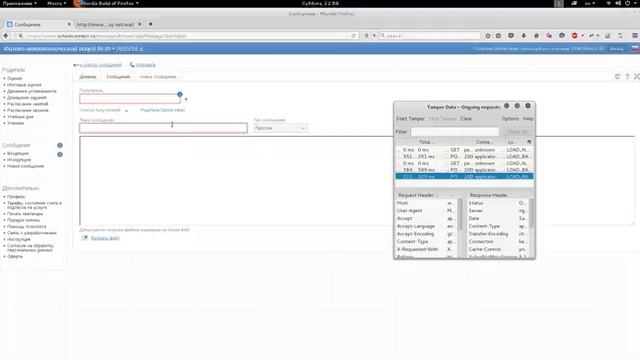Open the Приложения menu in top panel
The width and height of the screenshot is (640, 360).
point(20,3)
